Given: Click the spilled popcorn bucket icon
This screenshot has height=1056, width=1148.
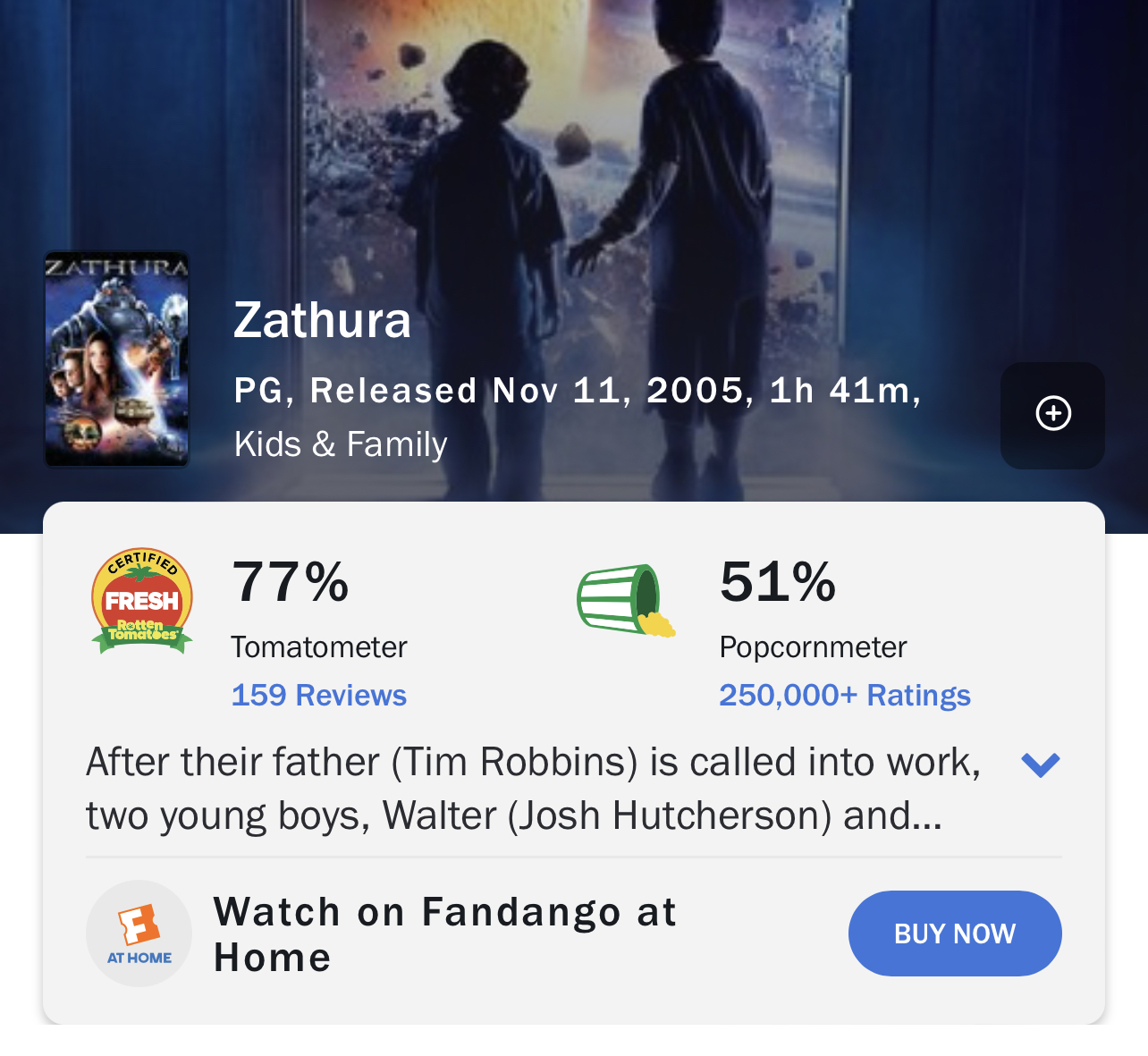Looking at the screenshot, I should coord(625,600).
